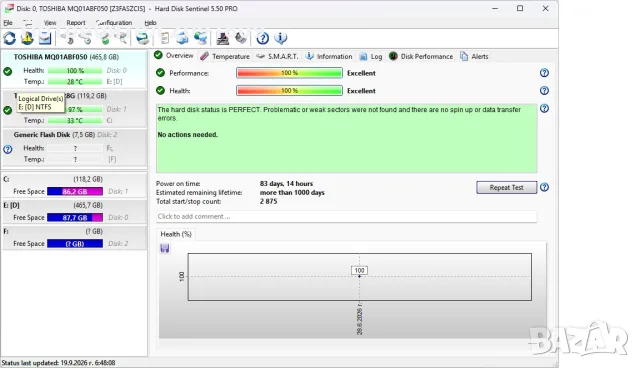640x368 pixels.
Task: Click the gray tools toolbar icon before Help
Action: [x=240, y=38]
